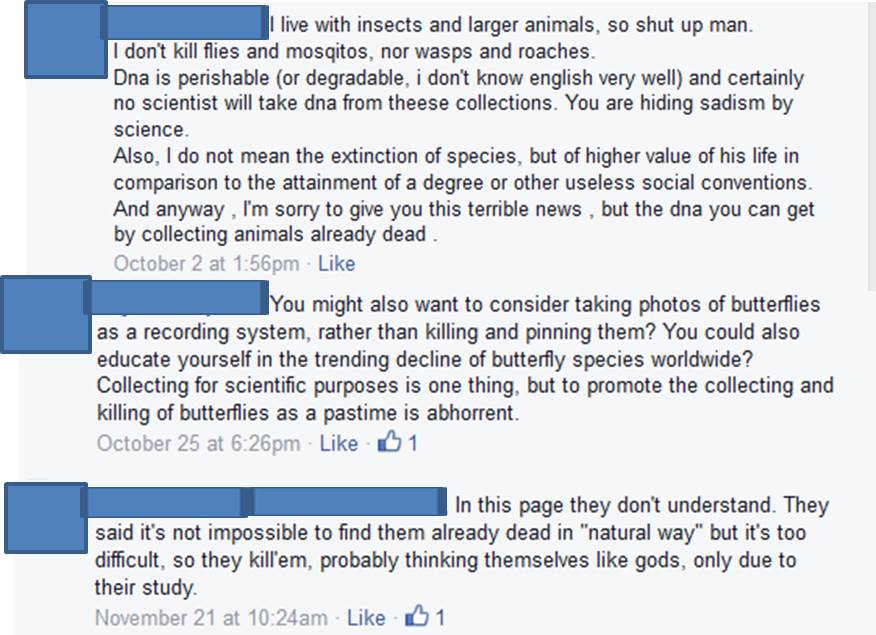This screenshot has height=635, width=876.
Task: Open the October 25 at 6:26pm timestamp
Action: tap(198, 443)
